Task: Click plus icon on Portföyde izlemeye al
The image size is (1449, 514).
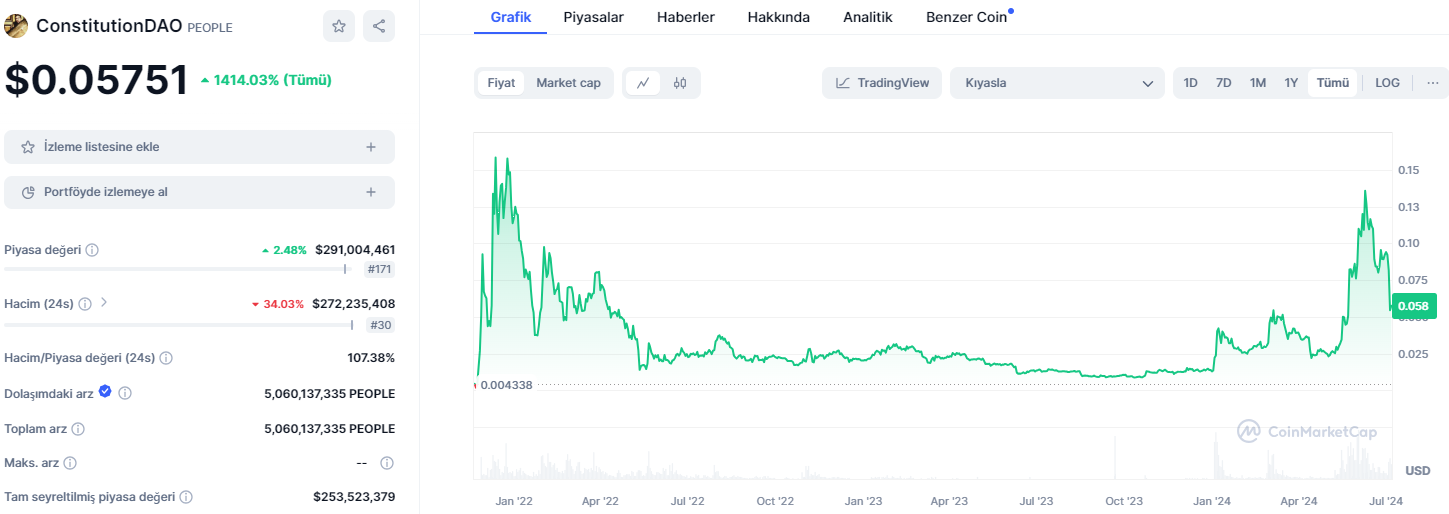Action: click(x=371, y=192)
